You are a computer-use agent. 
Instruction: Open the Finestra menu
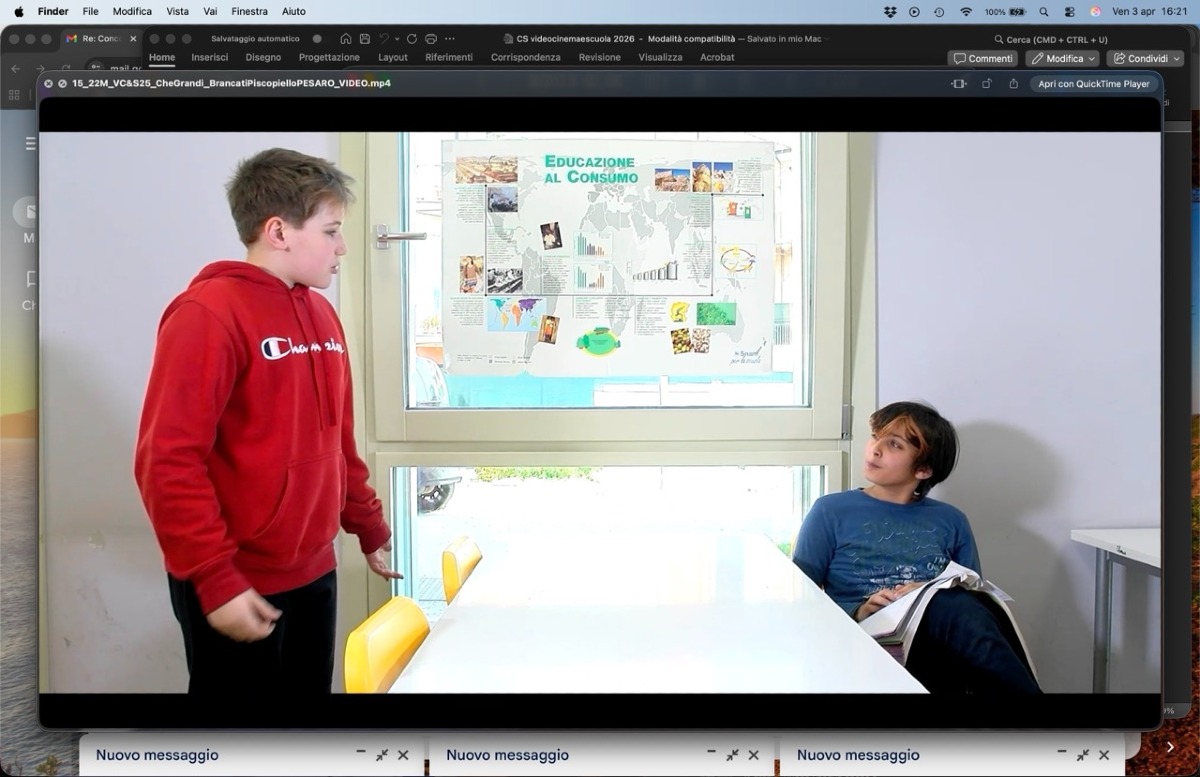click(x=249, y=11)
